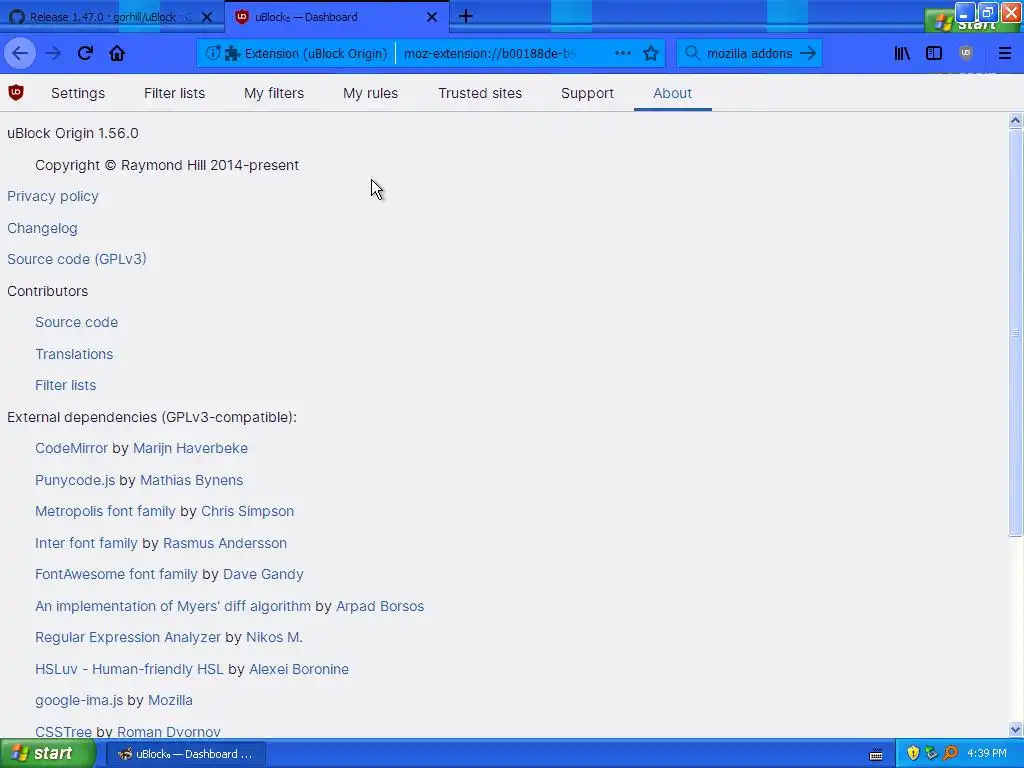Open the on-screen keyboard taskbar icon
The width and height of the screenshot is (1024, 768).
[x=876, y=754]
